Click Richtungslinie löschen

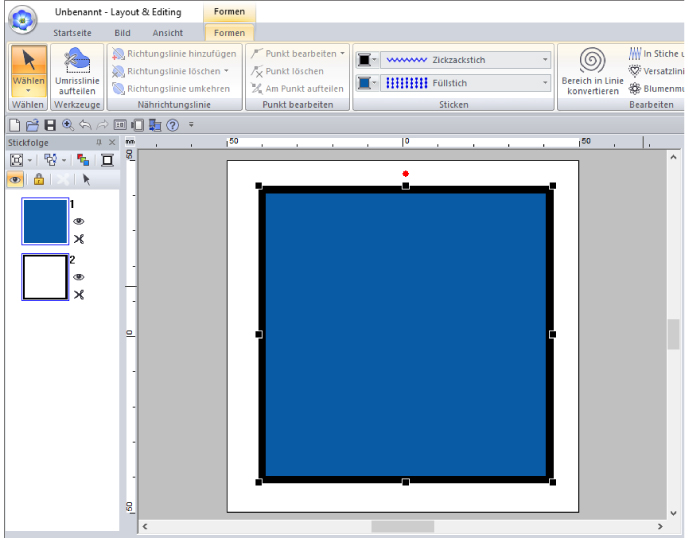[x=166, y=71]
